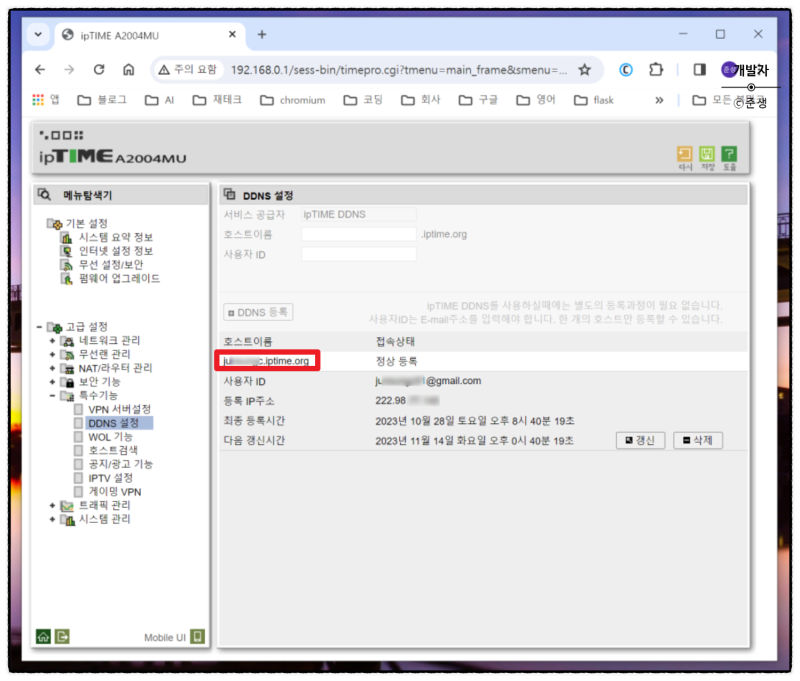
Task: Click the Chrome extensions puzzle icon
Action: pos(655,71)
